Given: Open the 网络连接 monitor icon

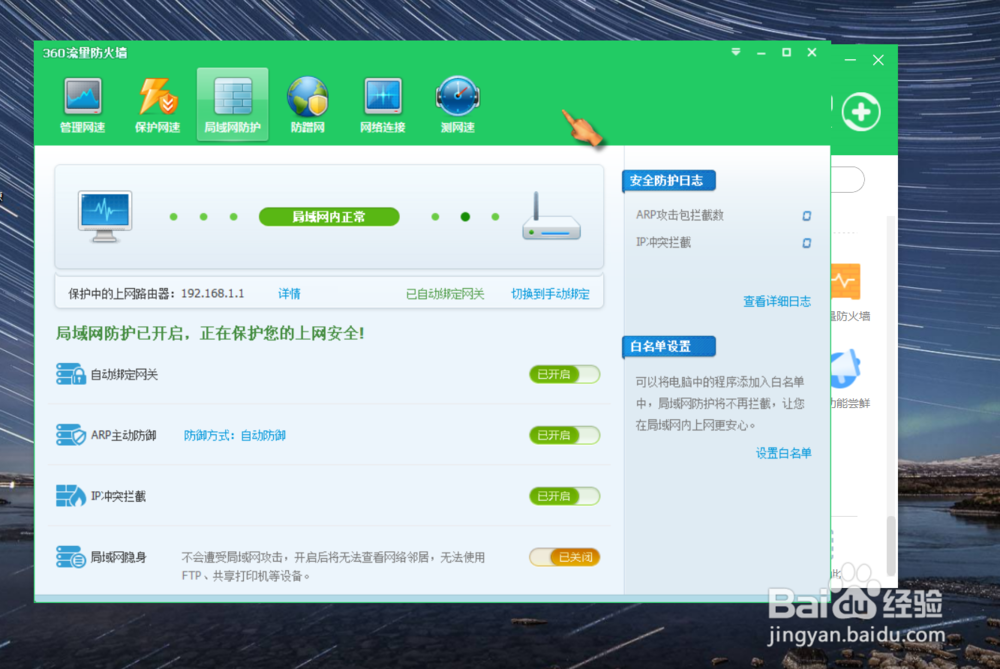Looking at the screenshot, I should (x=383, y=97).
